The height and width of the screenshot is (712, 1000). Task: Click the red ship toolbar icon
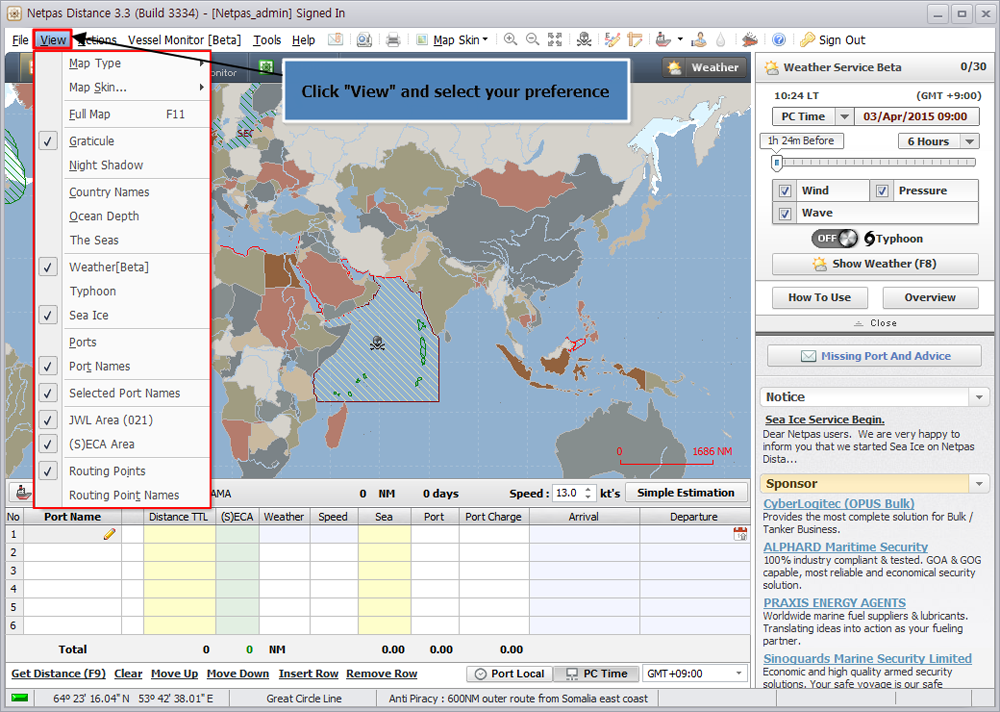pos(663,40)
